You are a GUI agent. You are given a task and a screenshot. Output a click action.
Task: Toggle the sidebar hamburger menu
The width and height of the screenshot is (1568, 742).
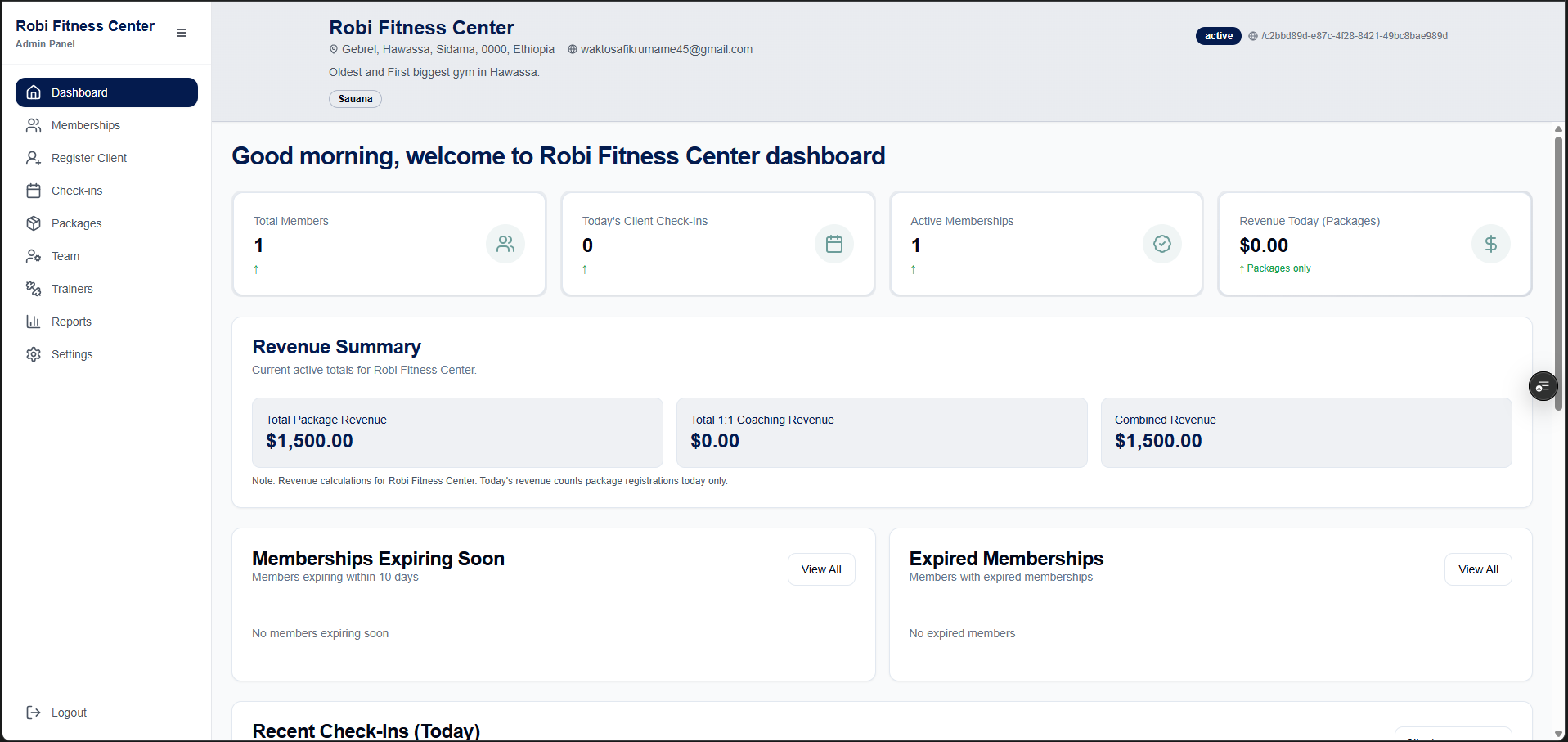(x=182, y=33)
